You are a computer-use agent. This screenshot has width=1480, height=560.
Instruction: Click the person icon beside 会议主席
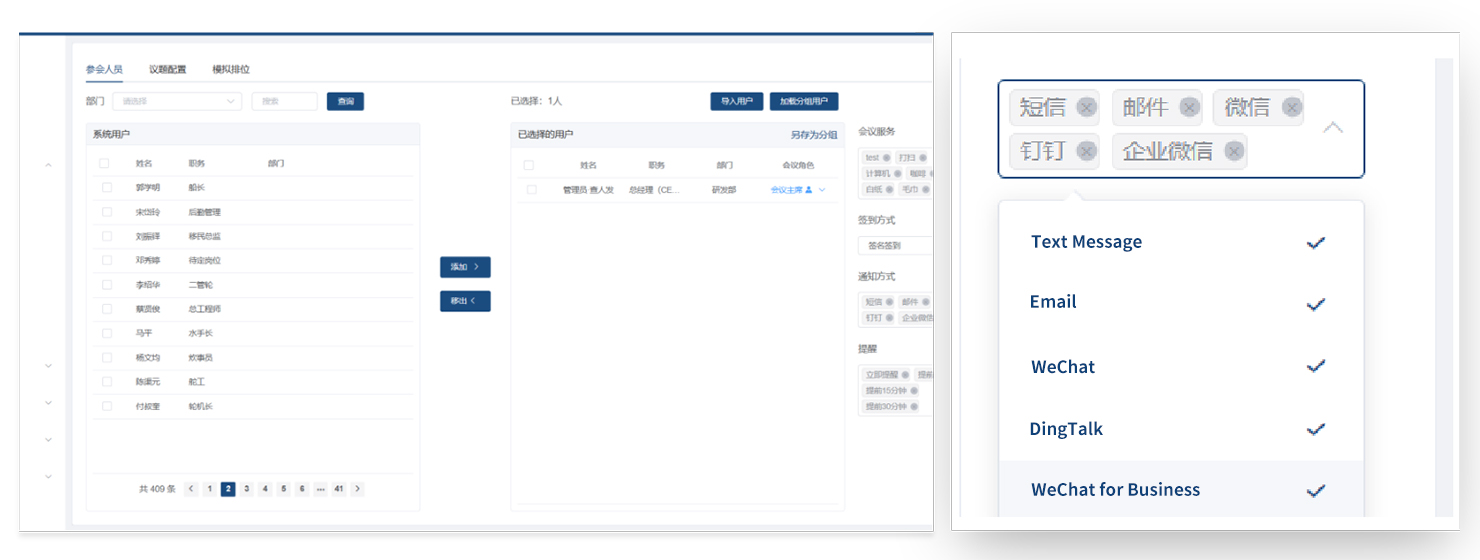(x=808, y=190)
